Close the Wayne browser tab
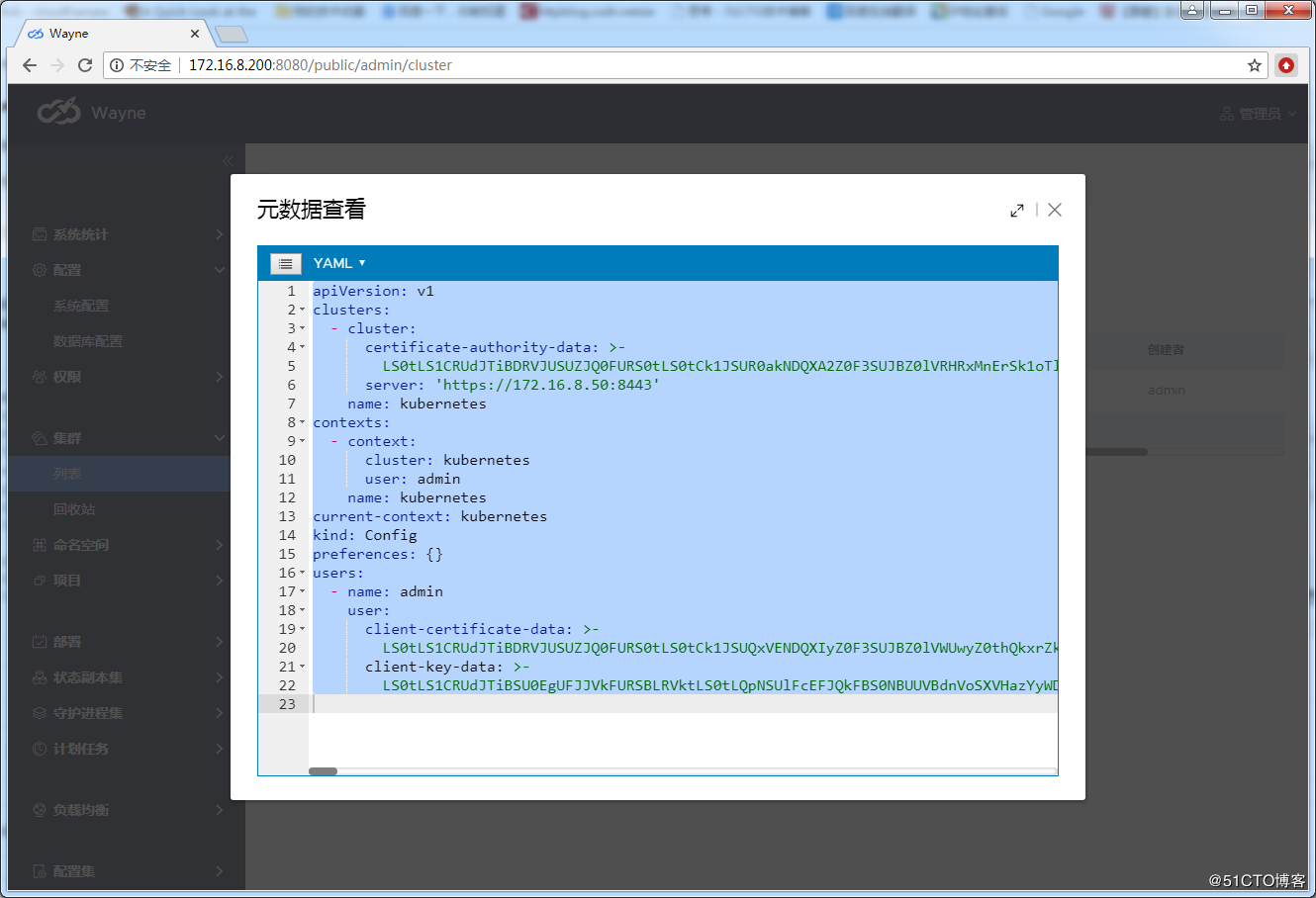The width and height of the screenshot is (1316, 898). coord(195,34)
